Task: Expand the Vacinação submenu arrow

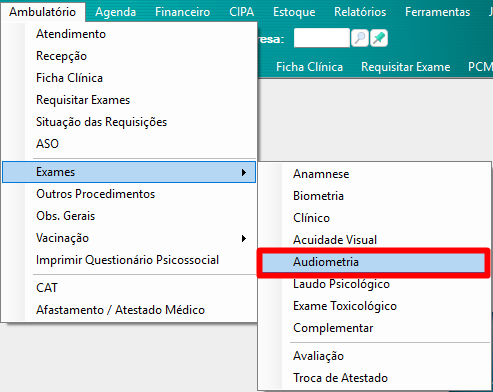Action: (244, 238)
